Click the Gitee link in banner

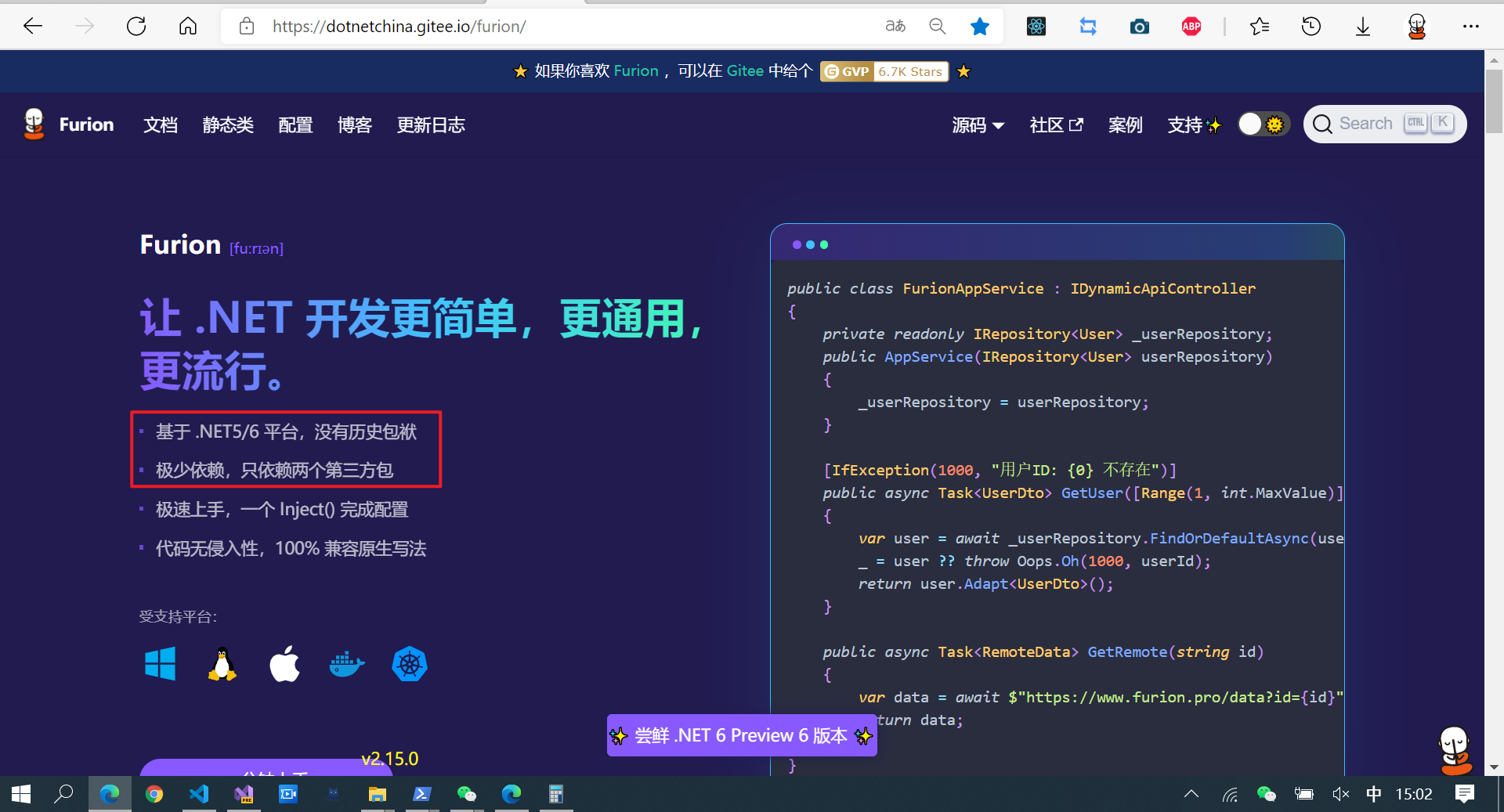[x=745, y=71]
